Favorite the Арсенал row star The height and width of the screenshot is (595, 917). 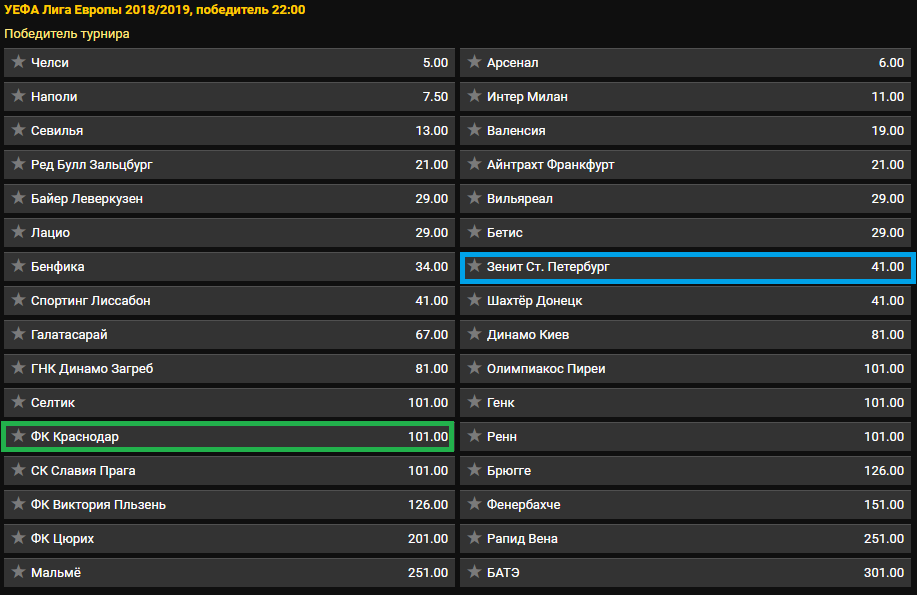474,62
